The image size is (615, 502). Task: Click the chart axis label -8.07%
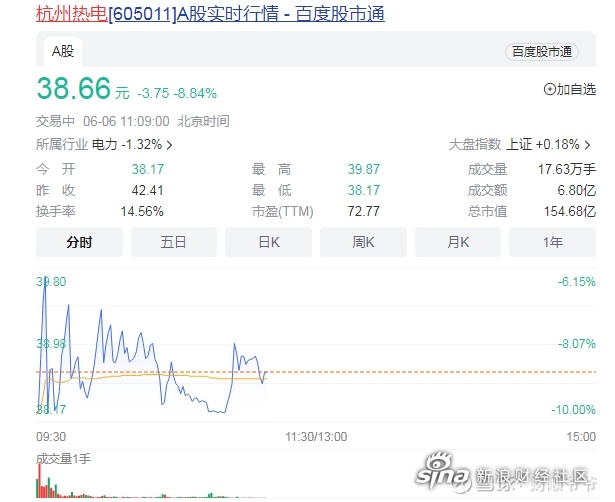[x=577, y=344]
